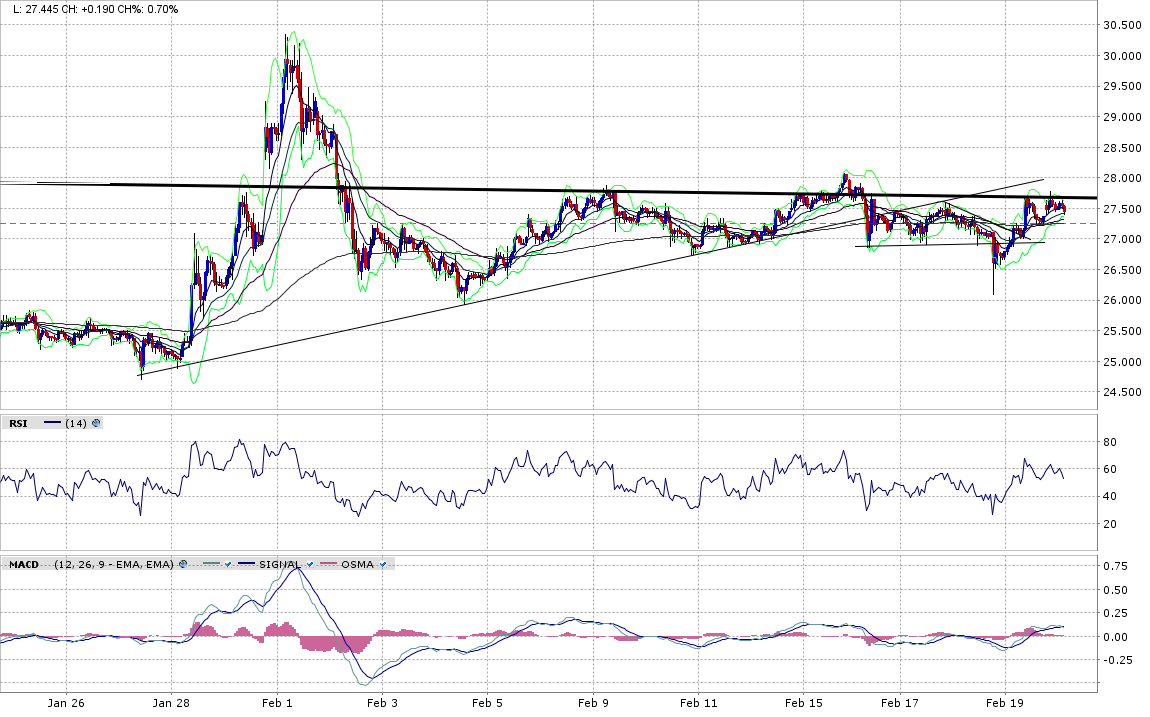Click MACD parameters (12, 26, 9 - EMA, EMA)
Viewport: 1150px width, 717px height.
click(x=110, y=565)
